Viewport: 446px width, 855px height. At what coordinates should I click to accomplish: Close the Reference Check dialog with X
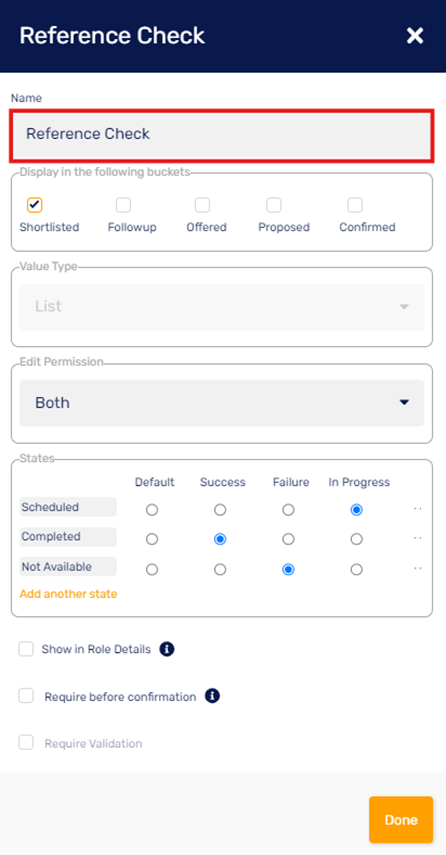pyautogui.click(x=415, y=36)
